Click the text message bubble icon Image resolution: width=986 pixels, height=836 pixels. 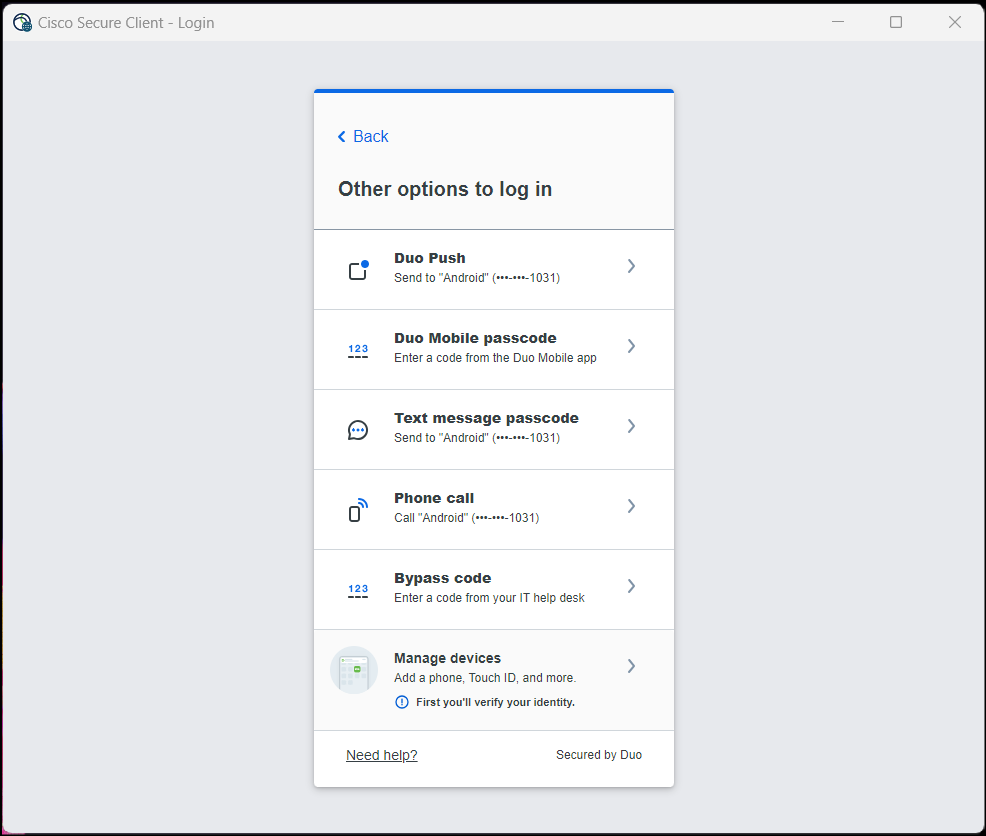pos(358,430)
